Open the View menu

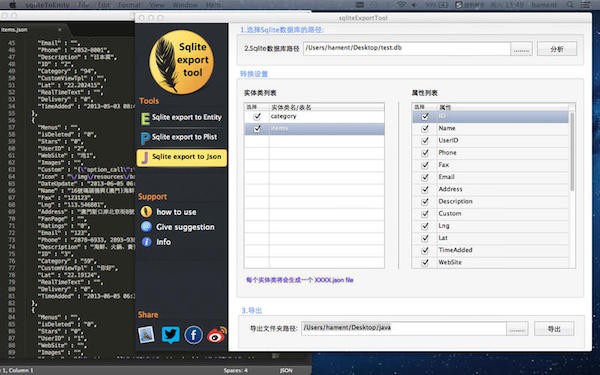click(x=157, y=5)
